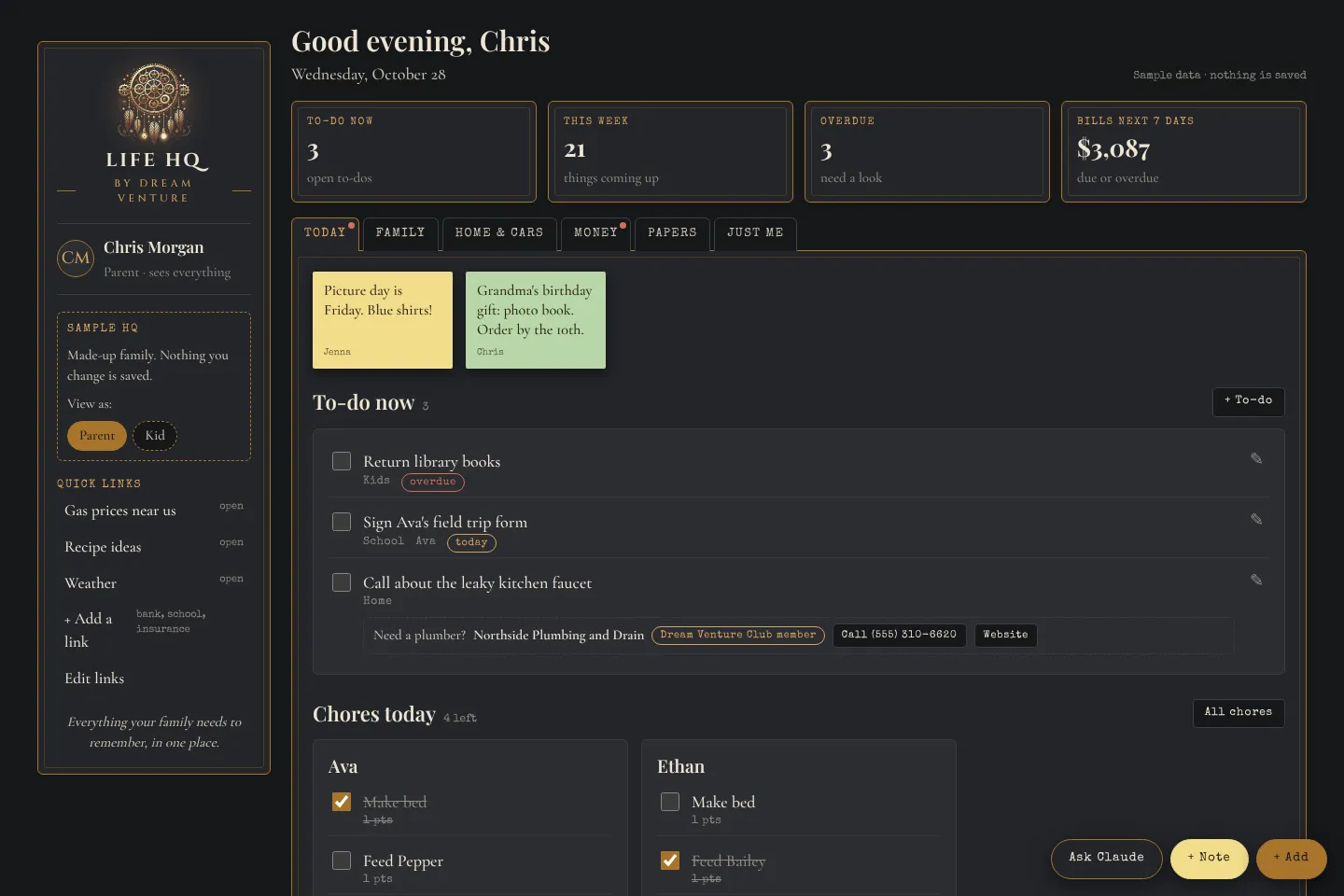Uncheck Ethan's Feed Bailey chore
The width and height of the screenshot is (1344, 896).
[670, 861]
